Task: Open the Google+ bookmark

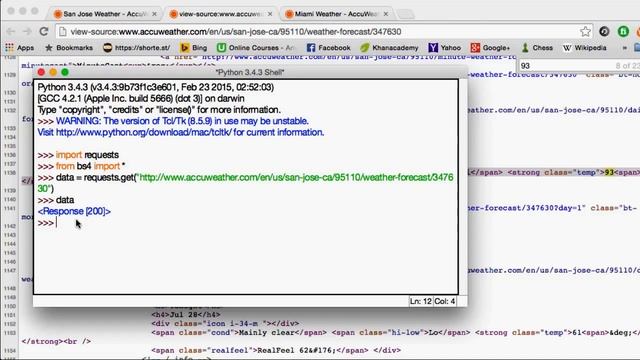Action: click(490, 48)
